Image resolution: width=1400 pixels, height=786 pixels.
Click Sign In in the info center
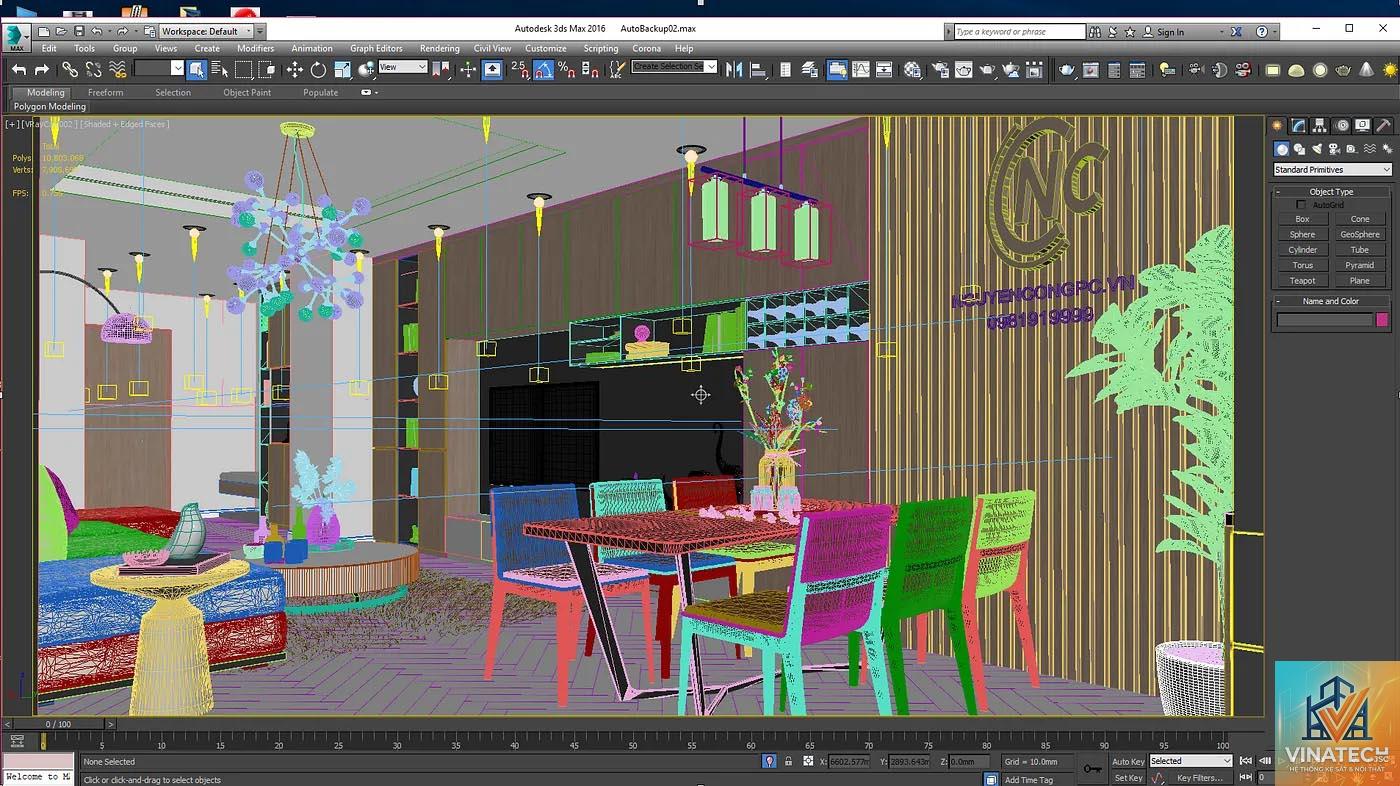tap(1170, 32)
